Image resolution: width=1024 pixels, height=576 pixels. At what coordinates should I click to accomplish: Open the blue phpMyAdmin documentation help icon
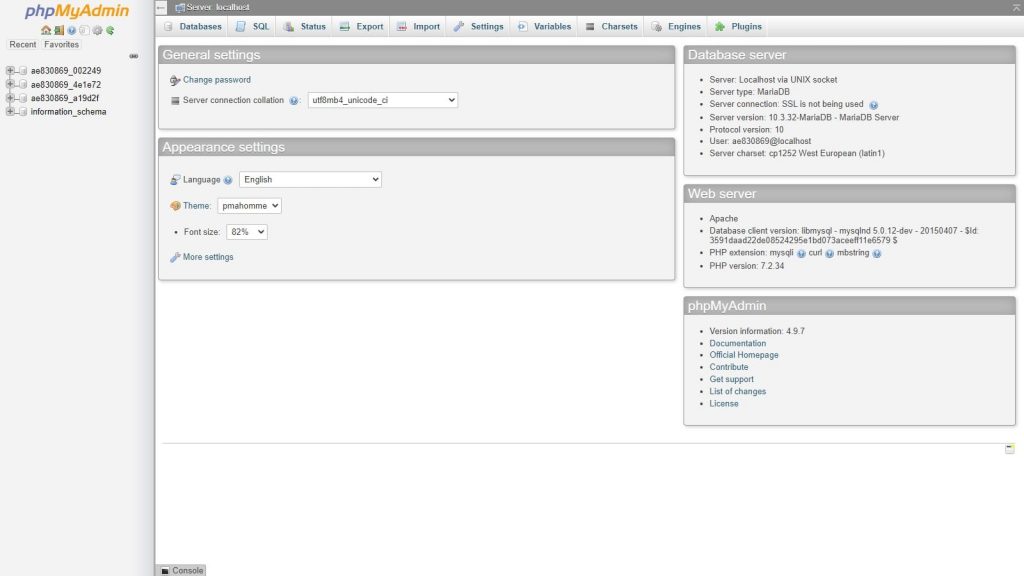(x=72, y=30)
